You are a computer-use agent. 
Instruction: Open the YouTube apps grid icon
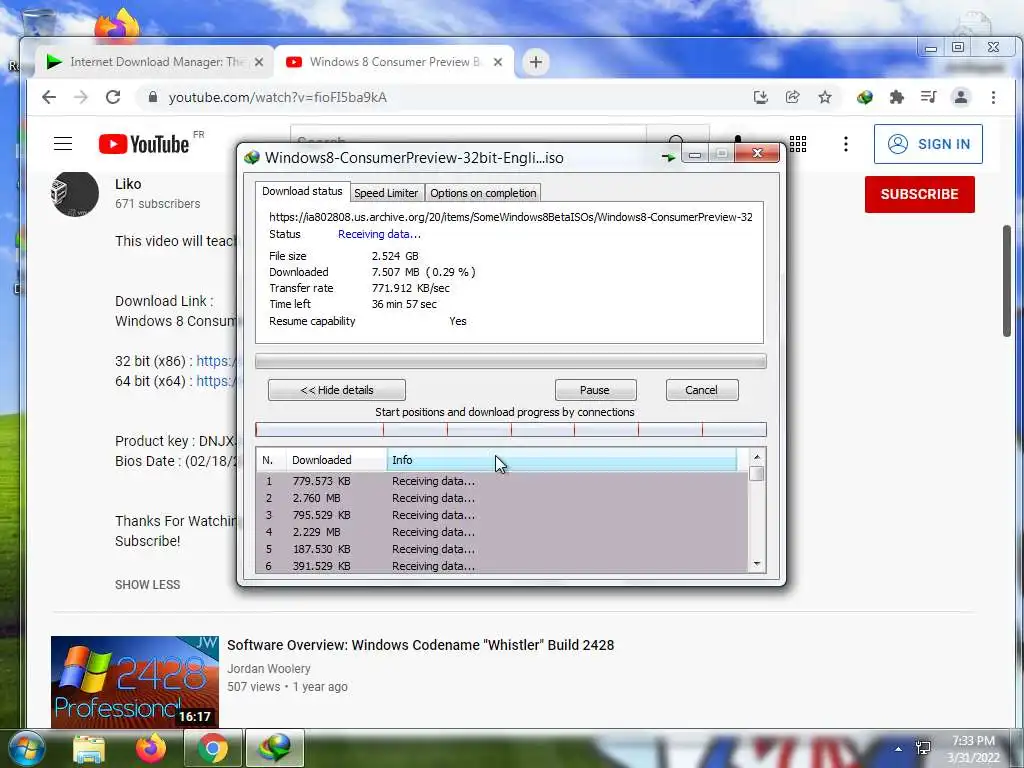(798, 144)
